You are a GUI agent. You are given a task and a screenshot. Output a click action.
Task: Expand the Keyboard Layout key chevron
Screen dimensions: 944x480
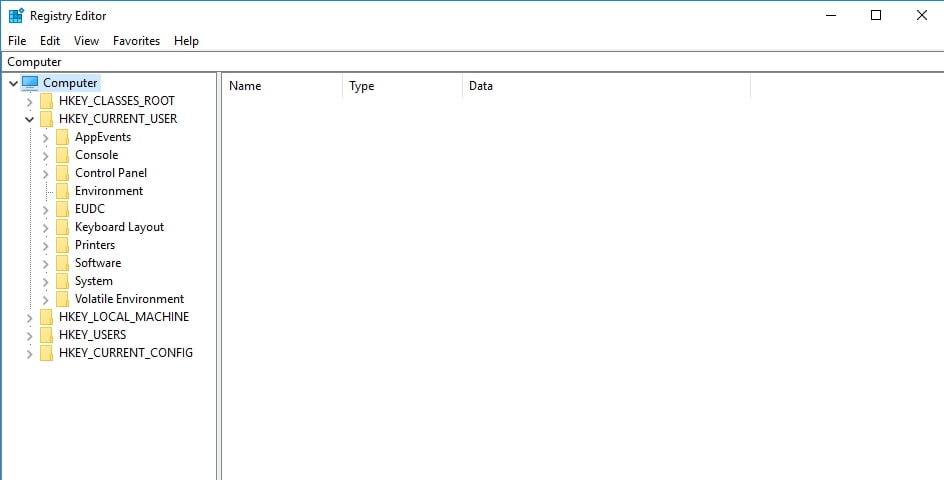[x=45, y=228]
